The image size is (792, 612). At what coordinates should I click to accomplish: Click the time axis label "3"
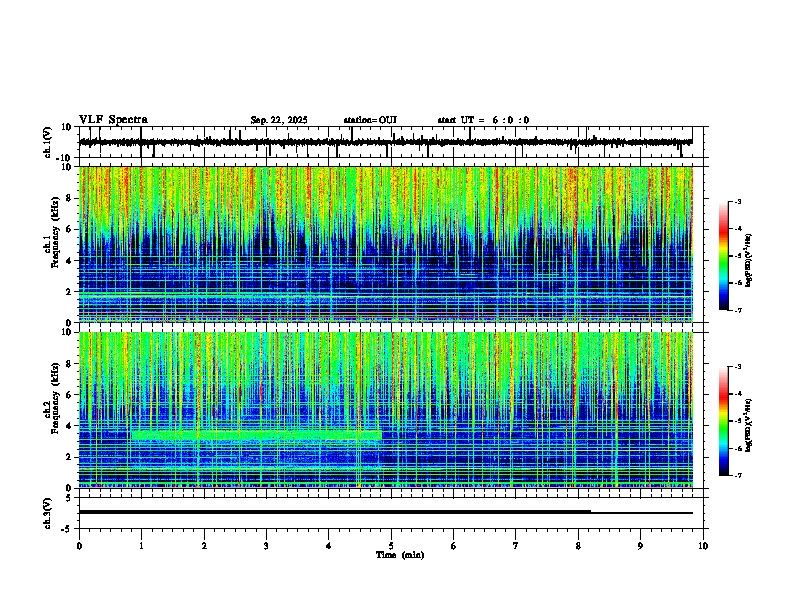(266, 546)
